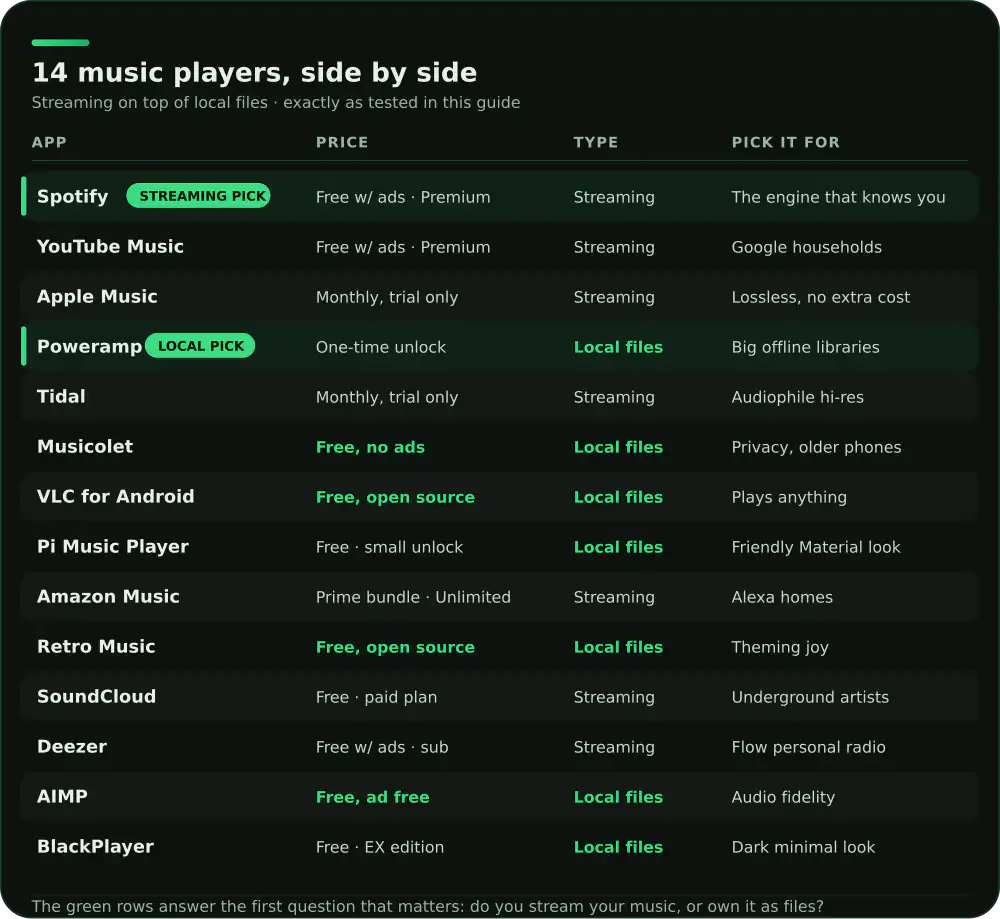The height and width of the screenshot is (919, 1000).
Task: Select the Amazon Music app name
Action: coord(108,596)
